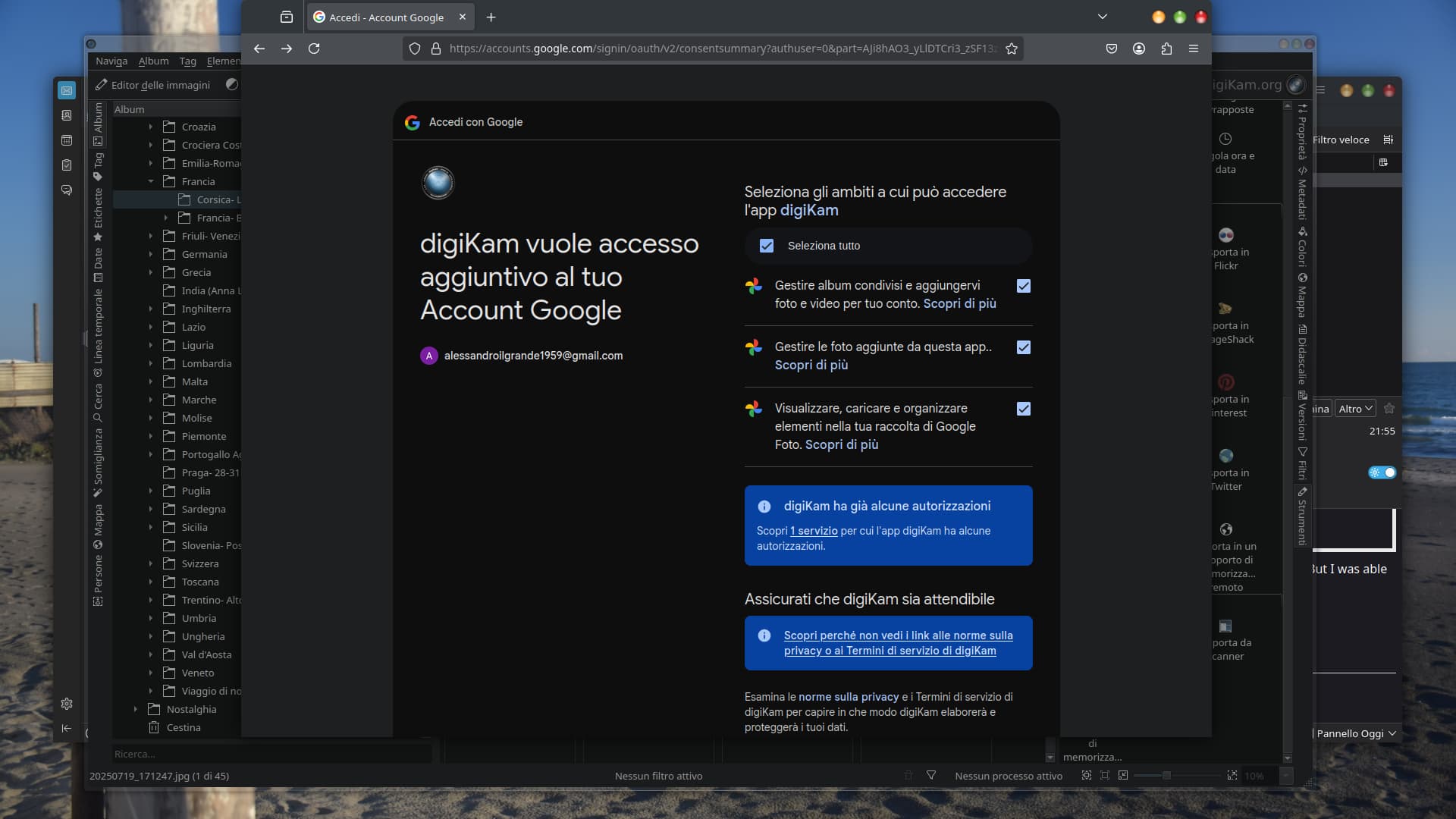Collapse the Francia album folder
1456x819 pixels.
tap(151, 181)
